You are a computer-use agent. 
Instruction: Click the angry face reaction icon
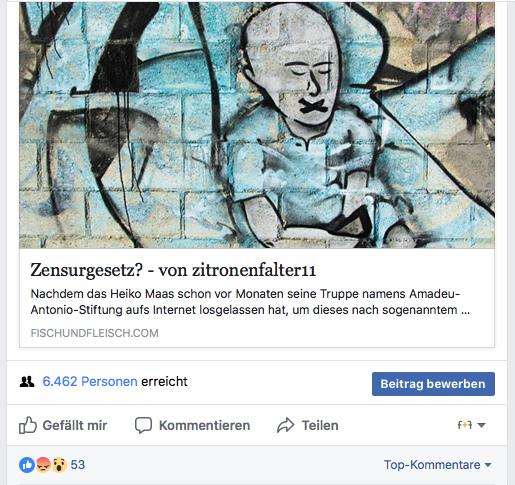point(43,465)
